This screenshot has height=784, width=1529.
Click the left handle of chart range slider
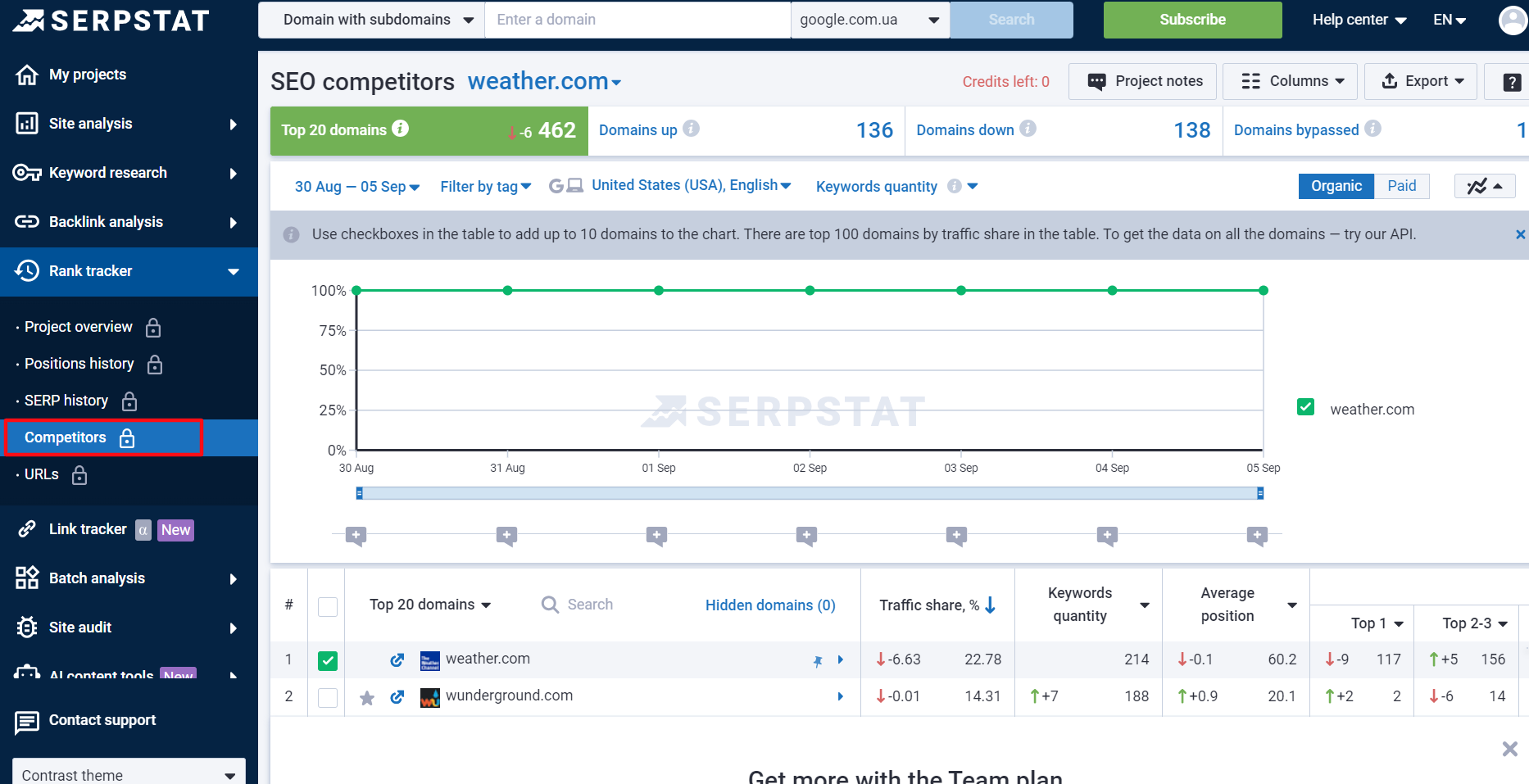[359, 493]
